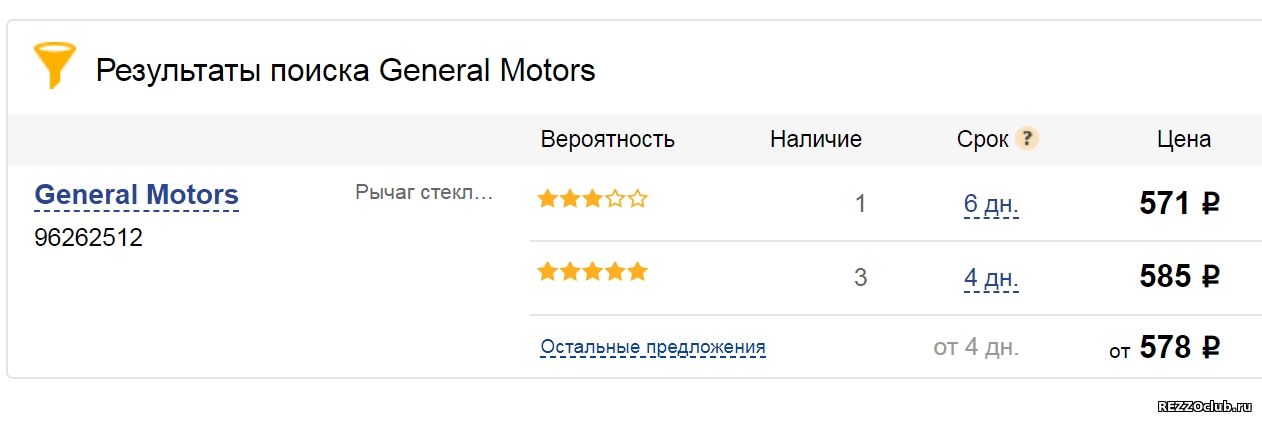Click the yellow funnel filter icon
This screenshot has height=422, width=1262.
(54, 65)
